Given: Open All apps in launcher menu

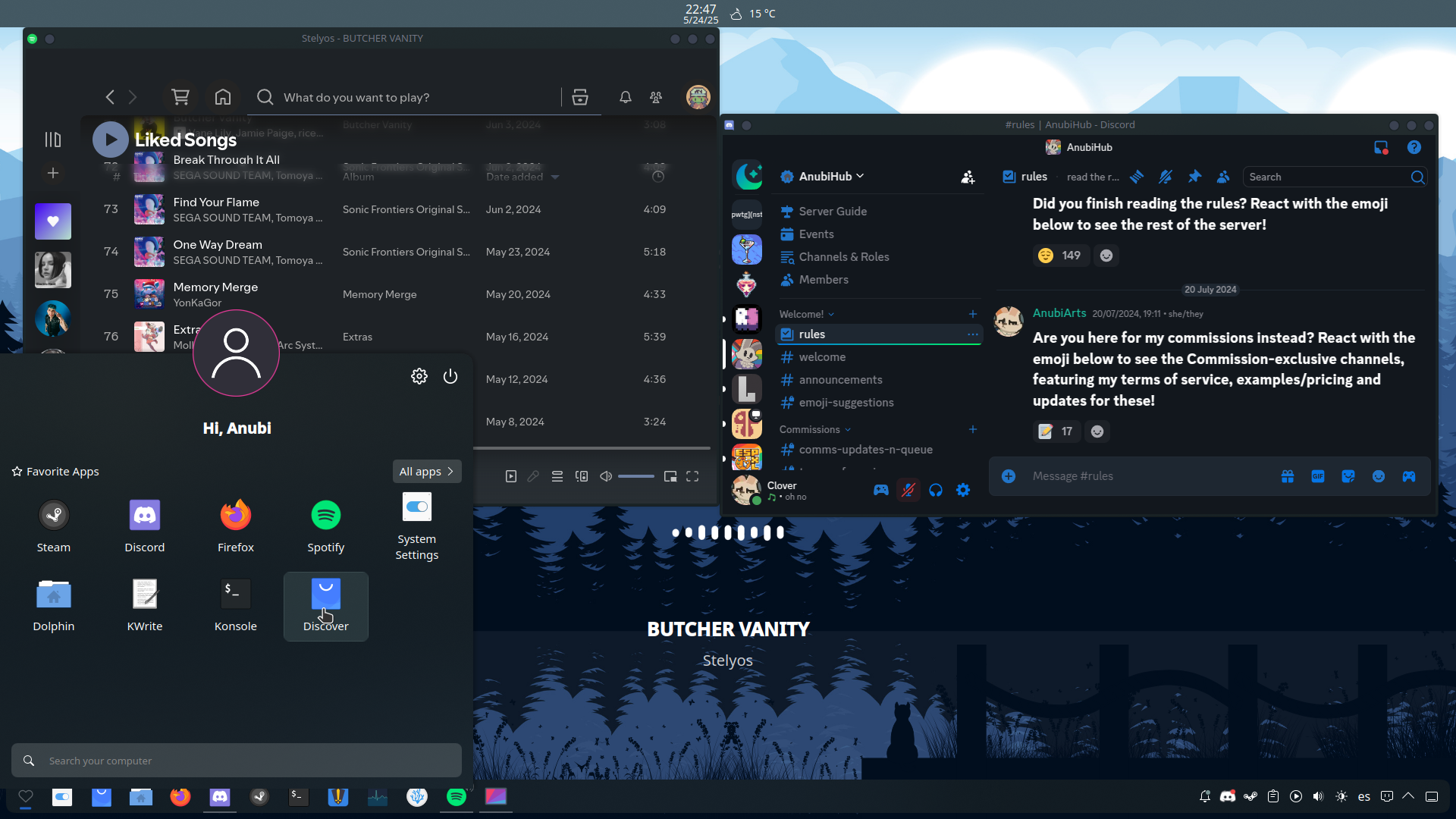Looking at the screenshot, I should pyautogui.click(x=427, y=471).
